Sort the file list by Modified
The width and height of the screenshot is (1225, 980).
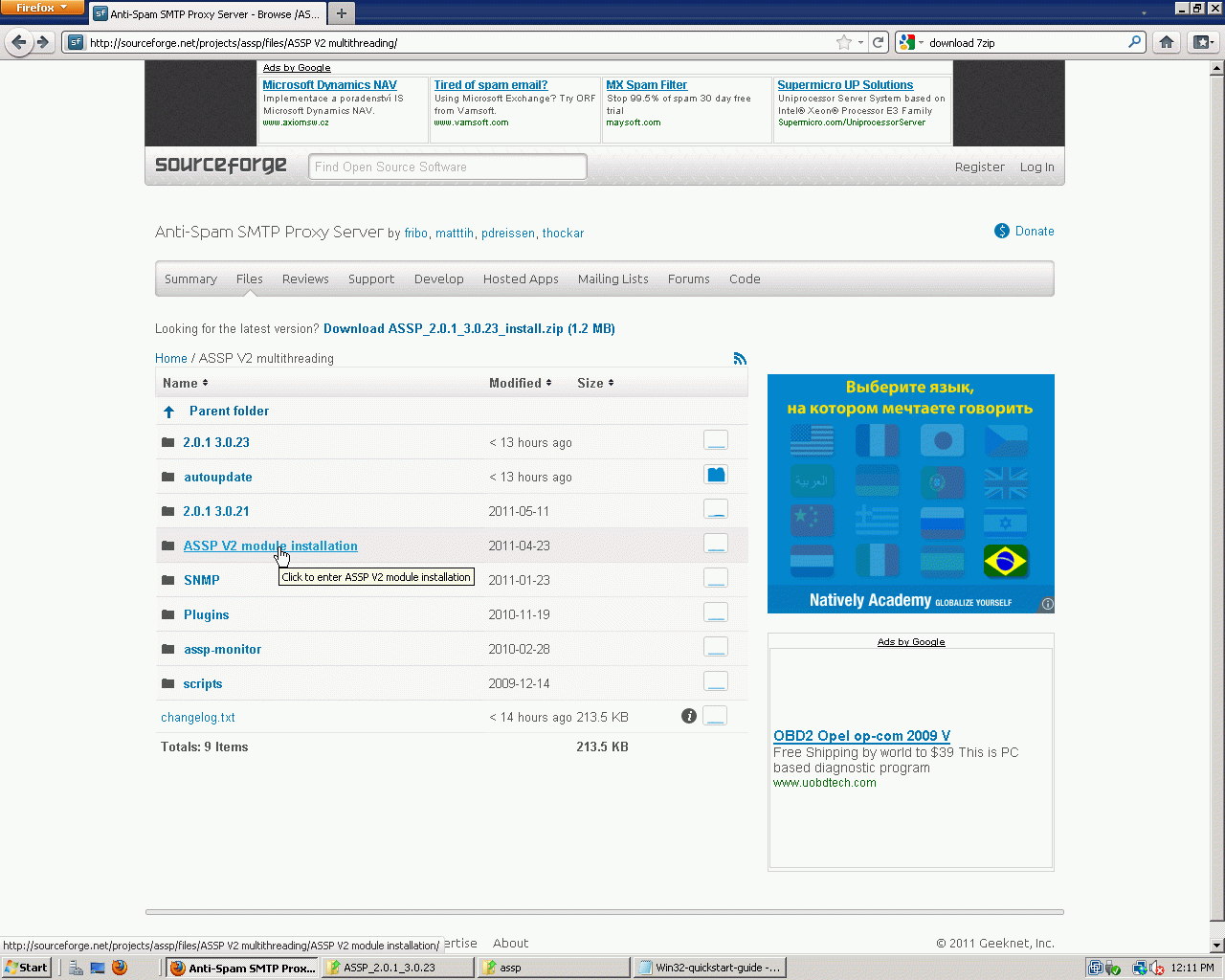click(520, 383)
